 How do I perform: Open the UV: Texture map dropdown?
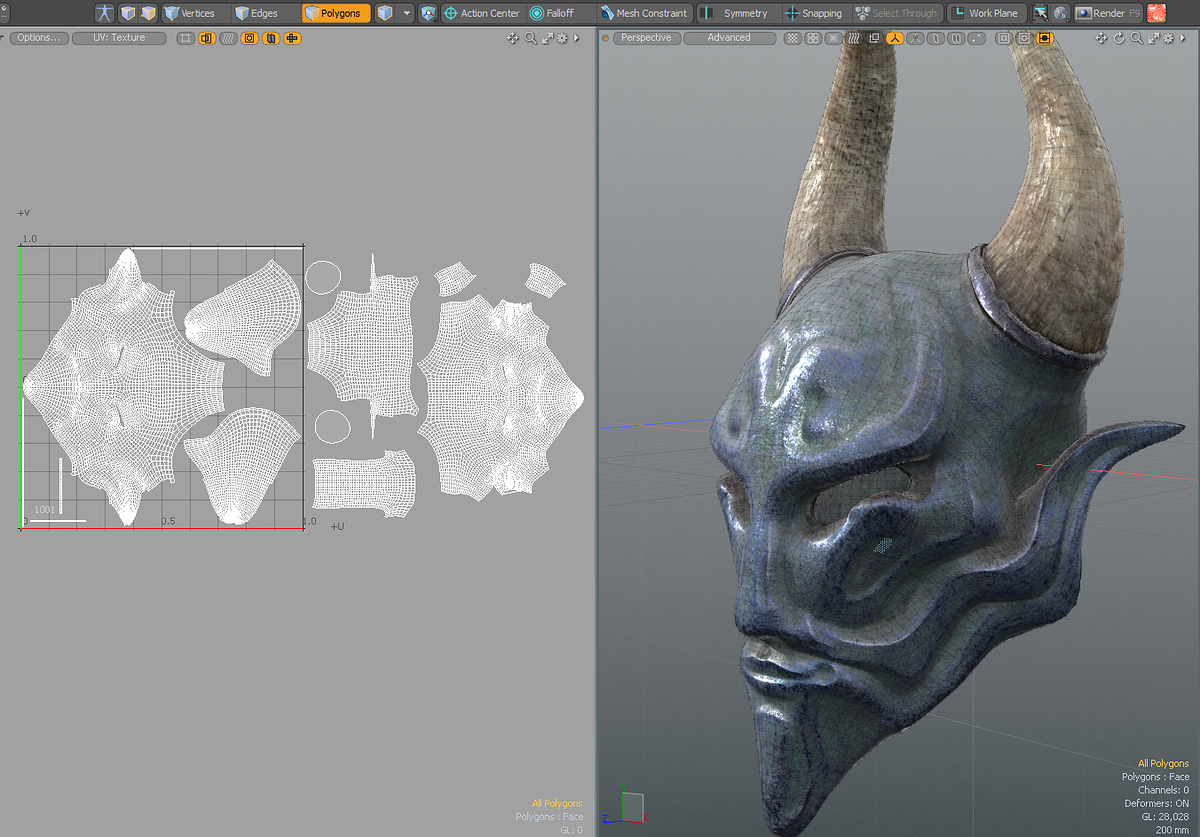(119, 38)
